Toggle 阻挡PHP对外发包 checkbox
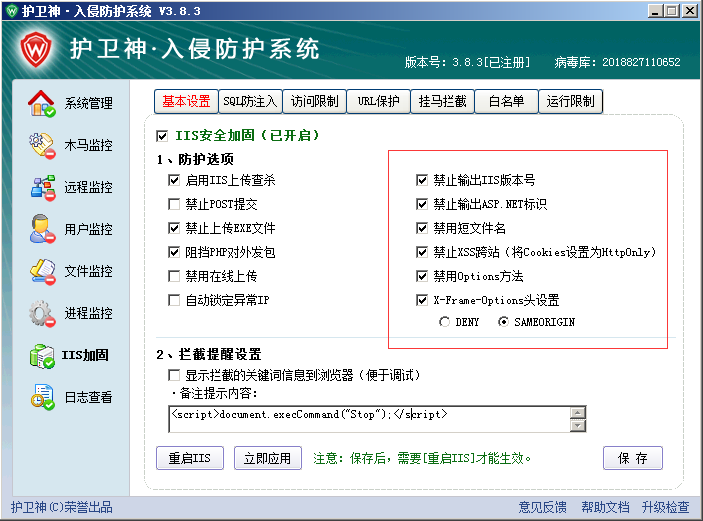 point(174,252)
